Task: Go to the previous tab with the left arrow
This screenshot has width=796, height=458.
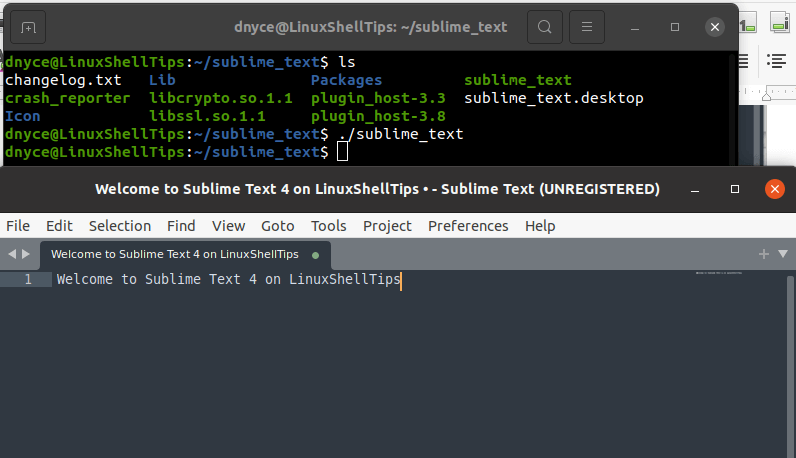Action: click(12, 254)
